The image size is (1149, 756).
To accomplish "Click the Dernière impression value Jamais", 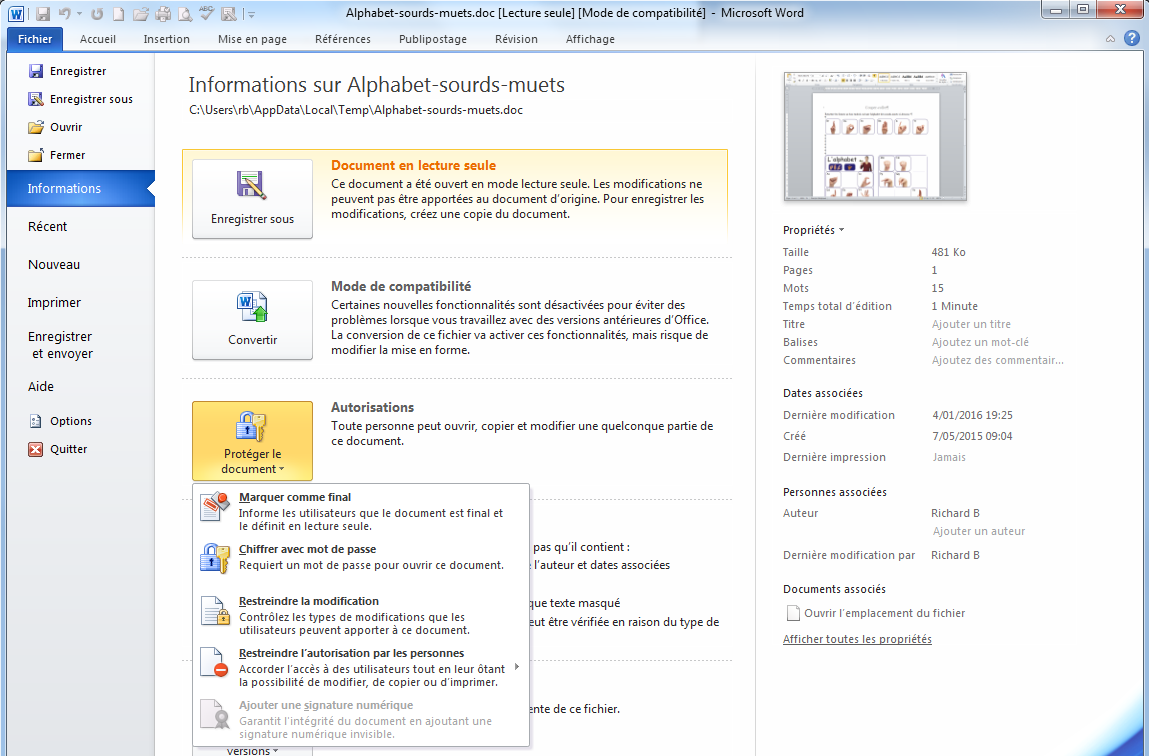I will 949,457.
